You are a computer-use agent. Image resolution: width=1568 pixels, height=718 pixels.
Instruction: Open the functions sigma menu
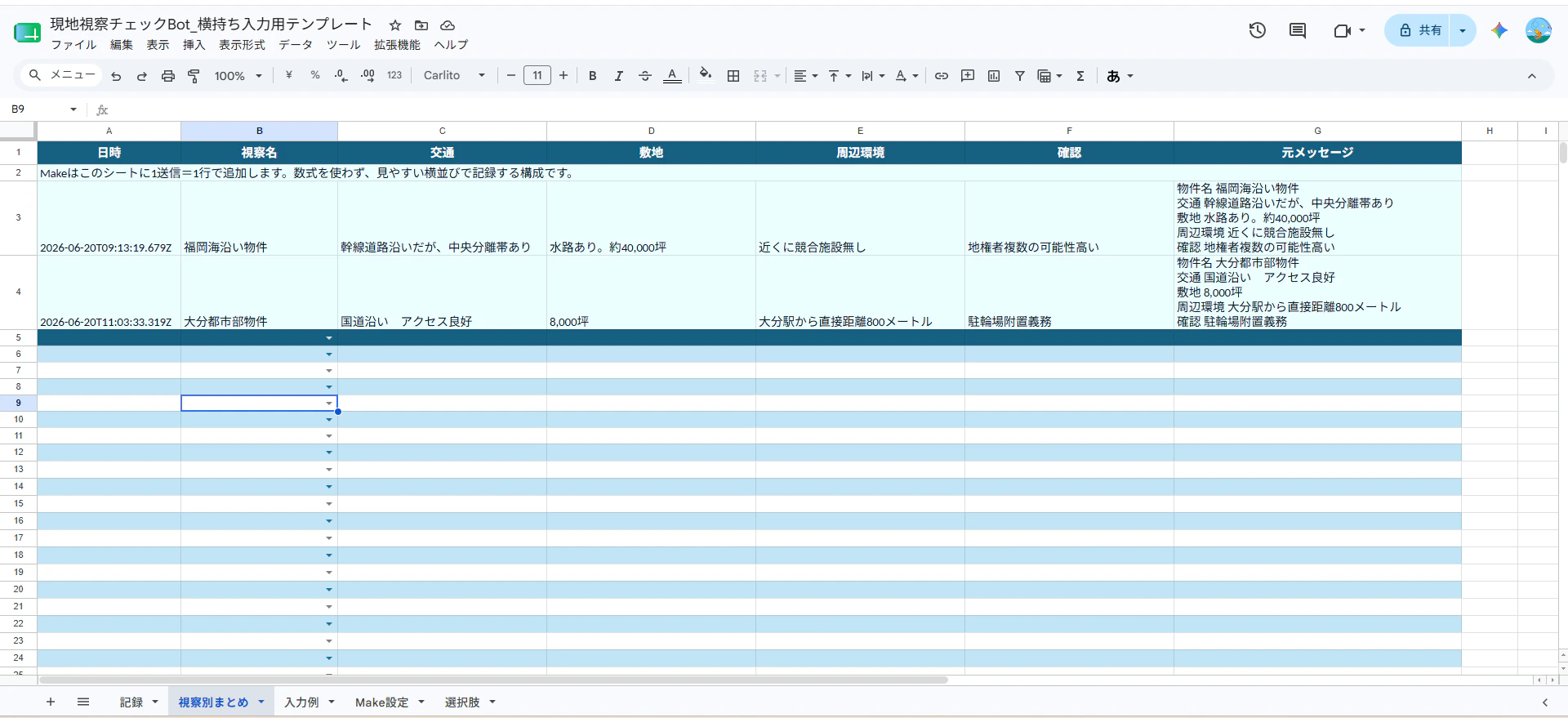(x=1080, y=76)
